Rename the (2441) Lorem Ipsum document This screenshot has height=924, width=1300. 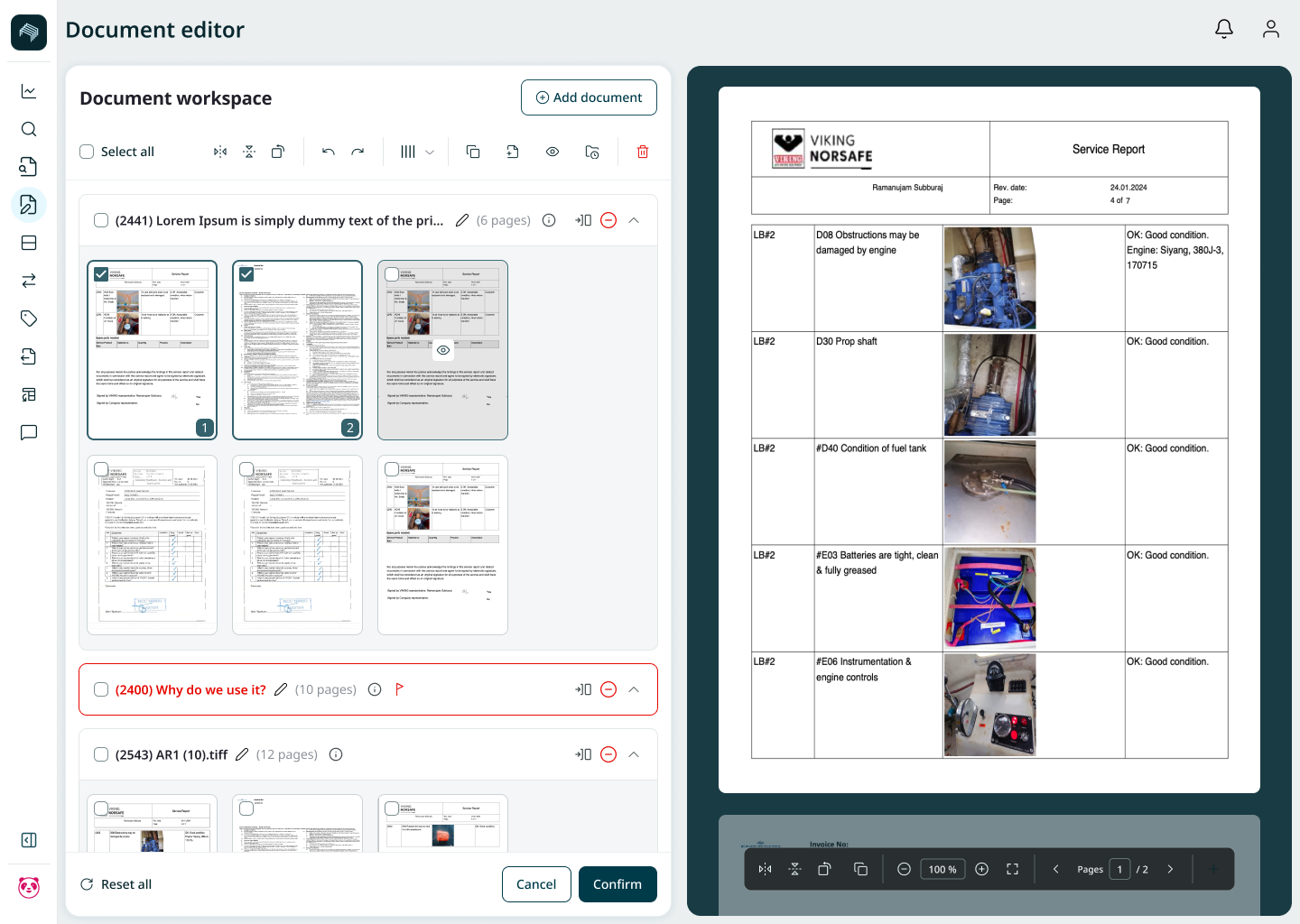pos(462,220)
